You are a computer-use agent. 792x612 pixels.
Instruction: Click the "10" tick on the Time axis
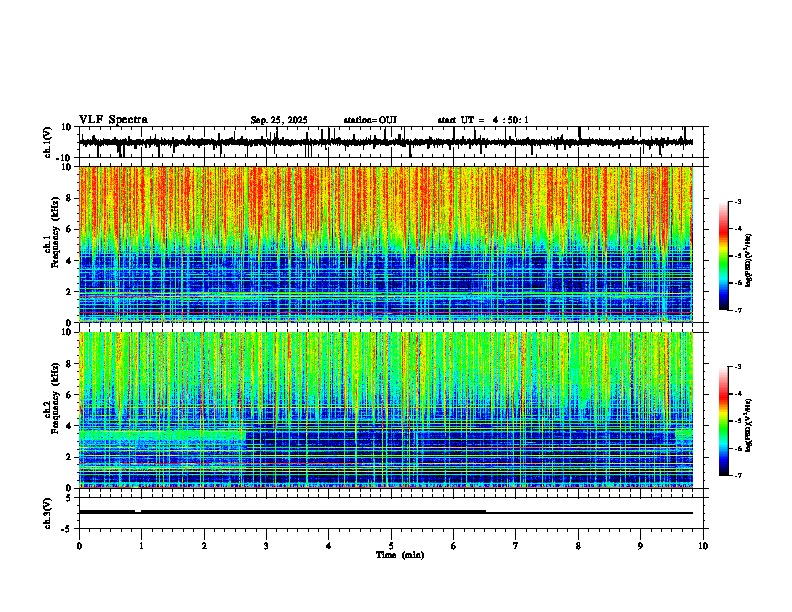703,546
